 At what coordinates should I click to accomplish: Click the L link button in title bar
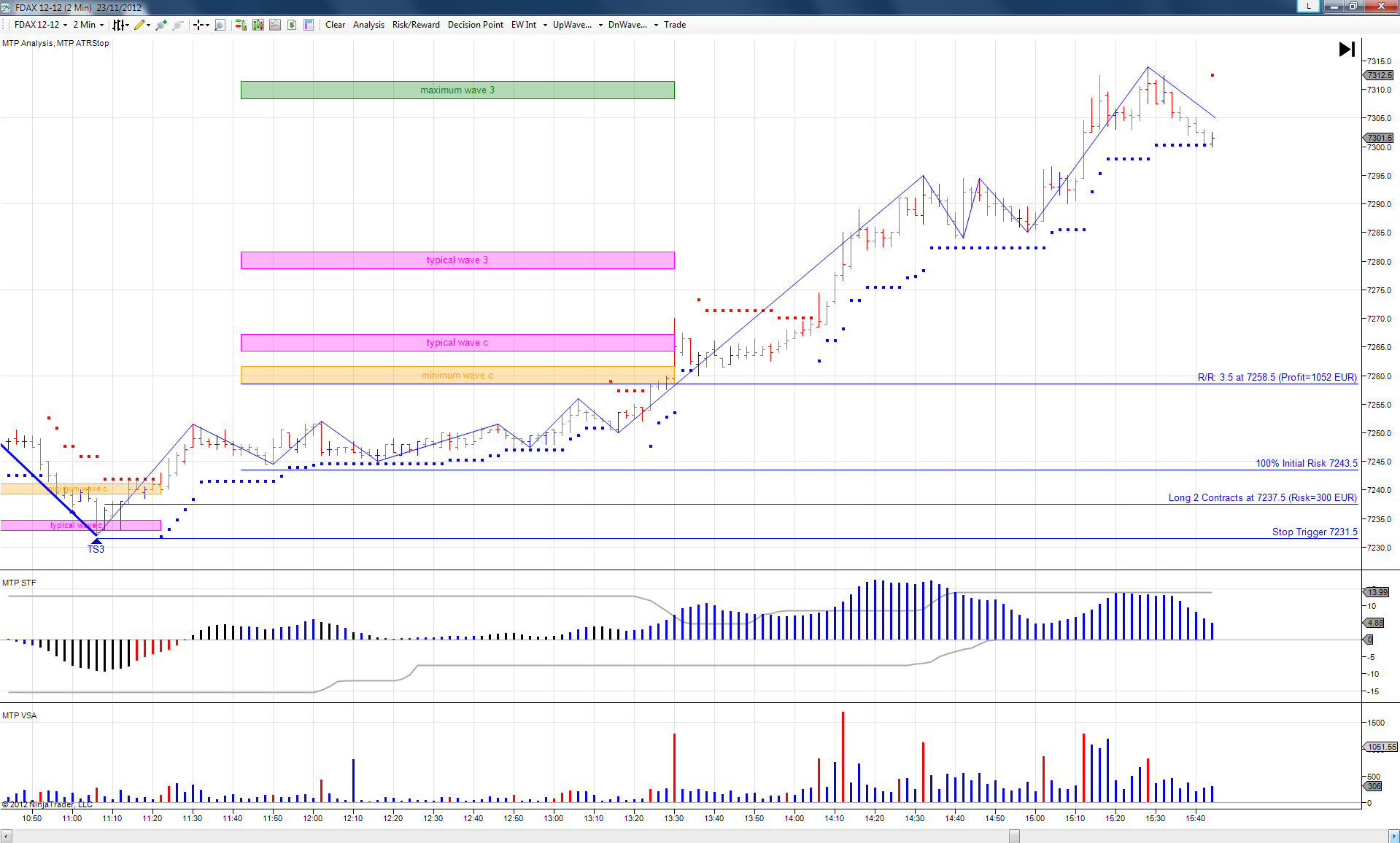[x=1309, y=6]
